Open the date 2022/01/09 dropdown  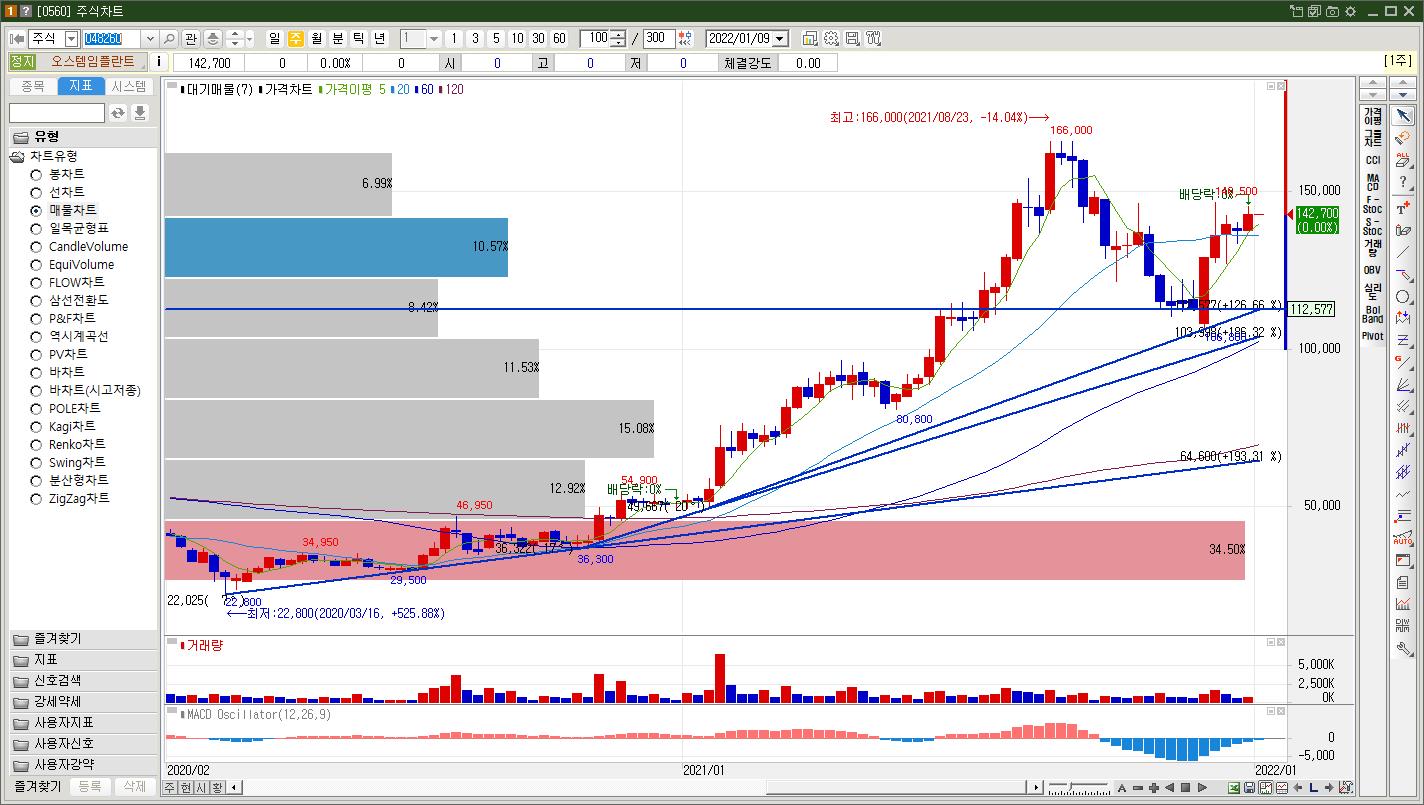(x=780, y=38)
